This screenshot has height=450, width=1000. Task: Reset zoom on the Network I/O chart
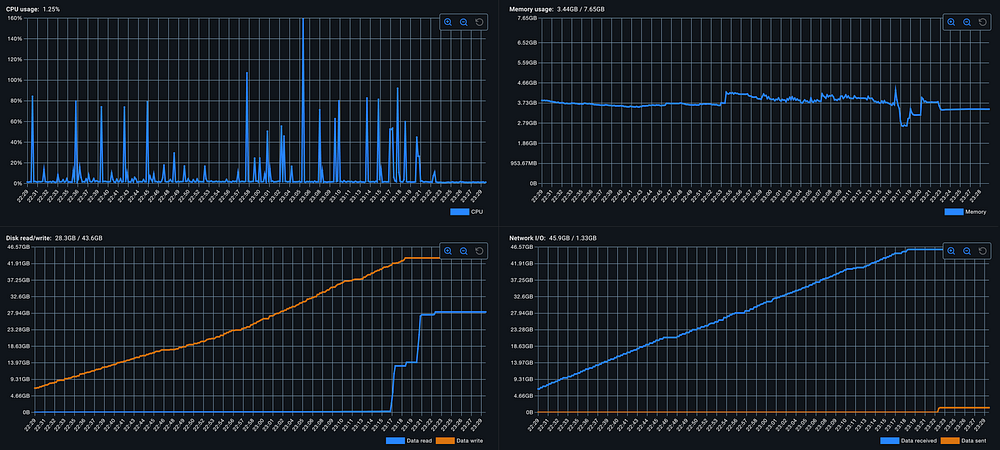click(983, 251)
